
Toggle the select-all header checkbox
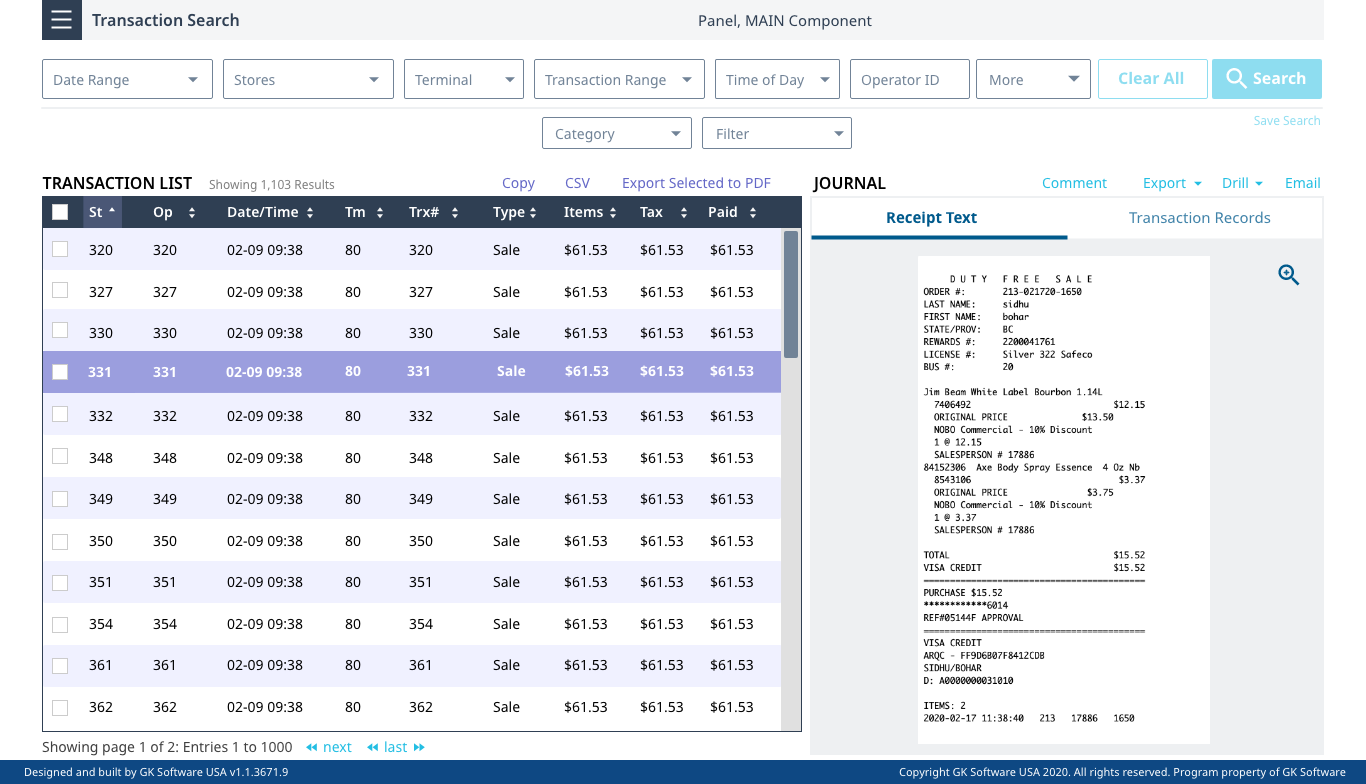tap(60, 212)
